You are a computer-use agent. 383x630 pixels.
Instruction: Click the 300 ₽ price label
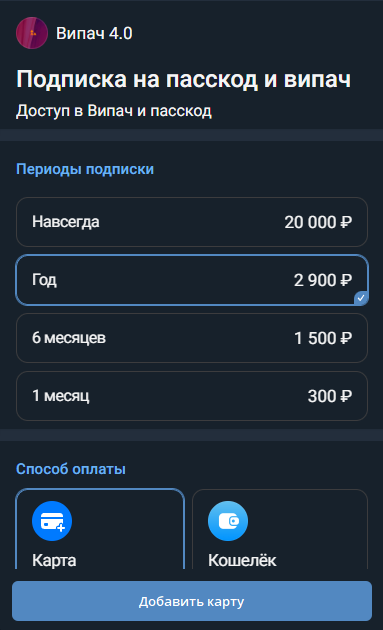point(330,396)
